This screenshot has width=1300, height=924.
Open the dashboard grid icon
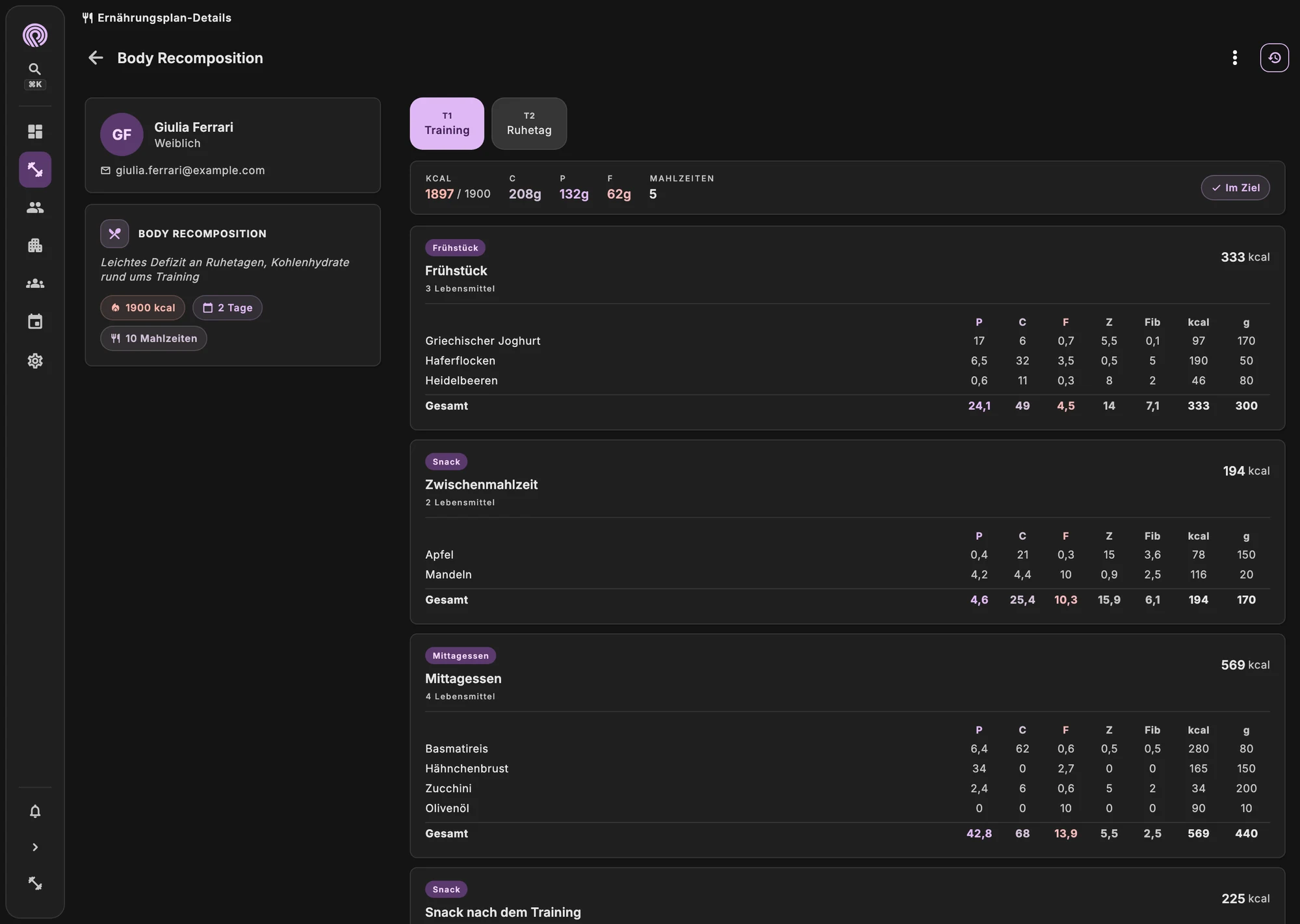pos(35,132)
